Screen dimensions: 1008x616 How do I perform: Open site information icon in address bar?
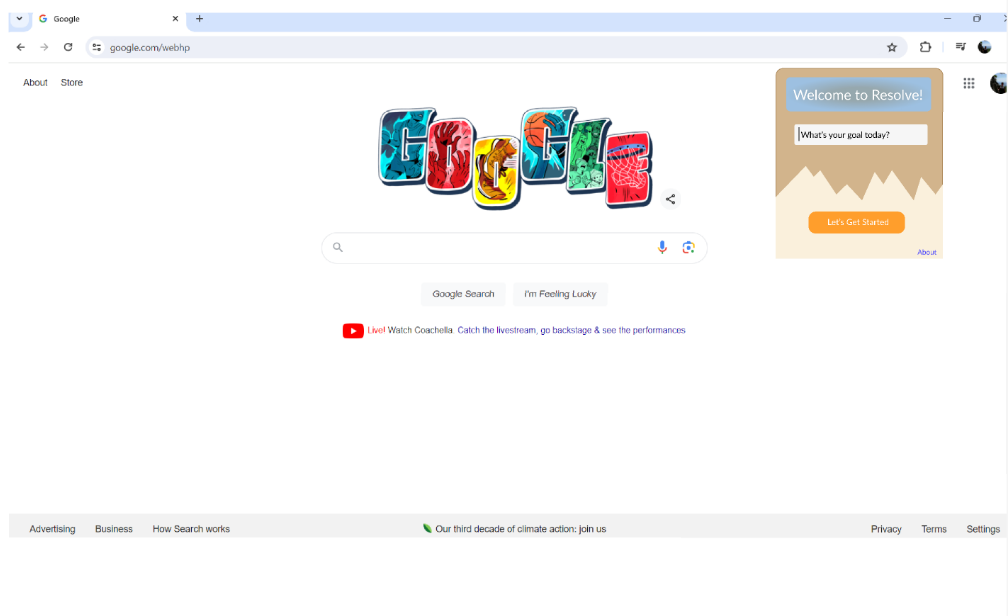pyautogui.click(x=96, y=47)
